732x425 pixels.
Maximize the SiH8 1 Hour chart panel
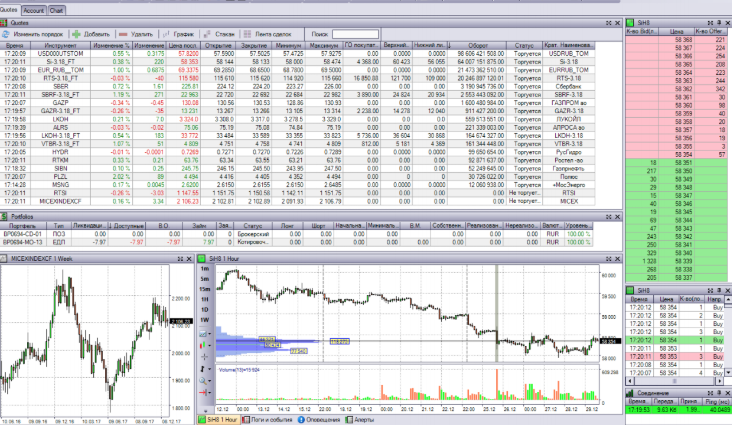point(609,258)
